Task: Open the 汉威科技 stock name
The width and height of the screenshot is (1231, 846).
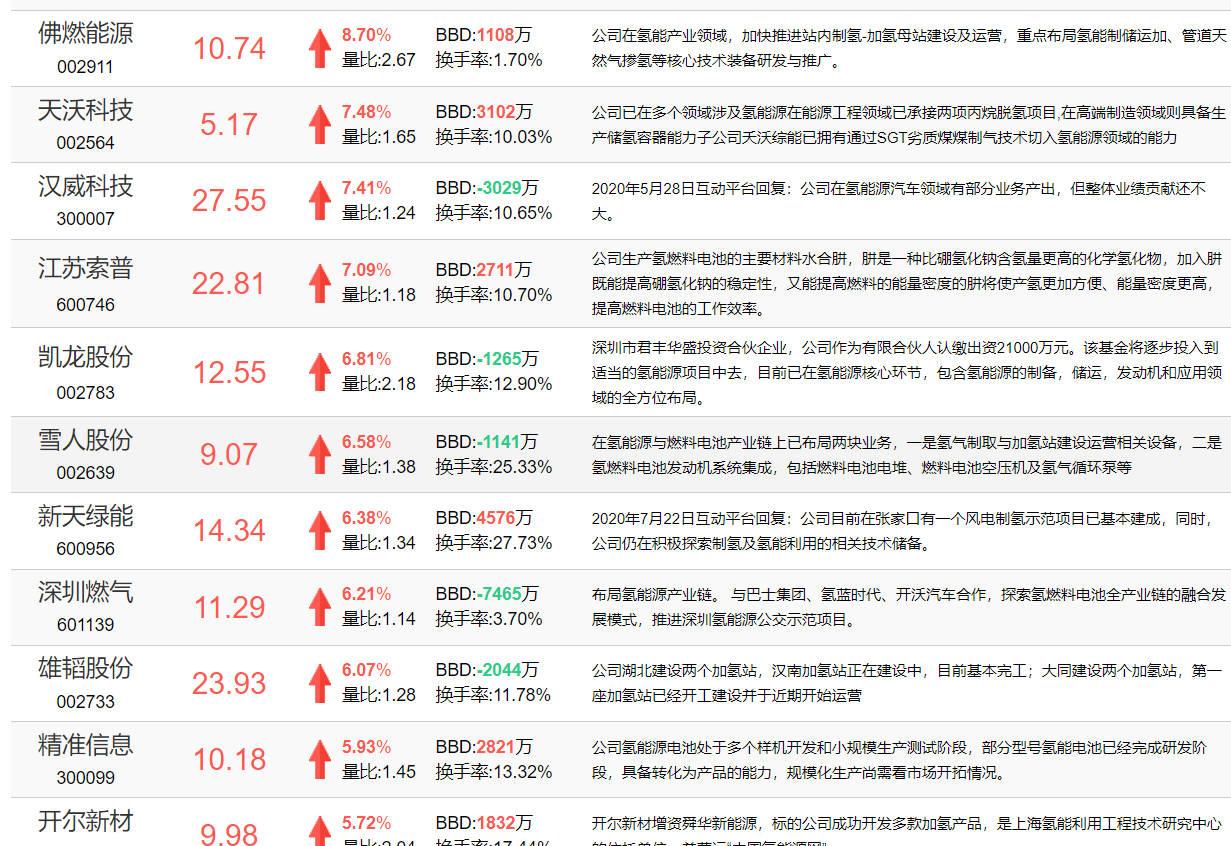Action: (85, 186)
